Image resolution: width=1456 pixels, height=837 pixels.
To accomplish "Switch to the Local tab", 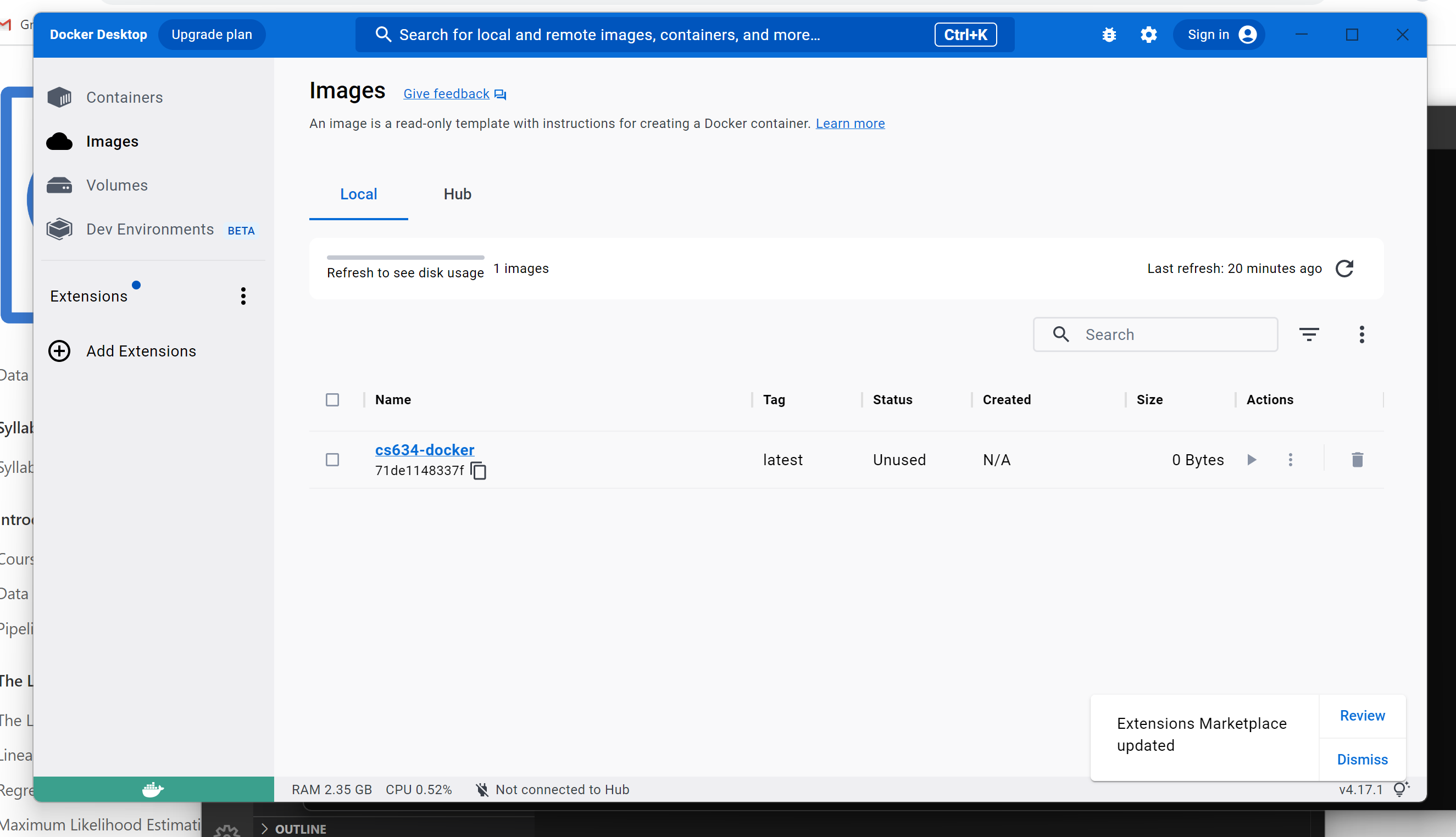I will (x=358, y=194).
